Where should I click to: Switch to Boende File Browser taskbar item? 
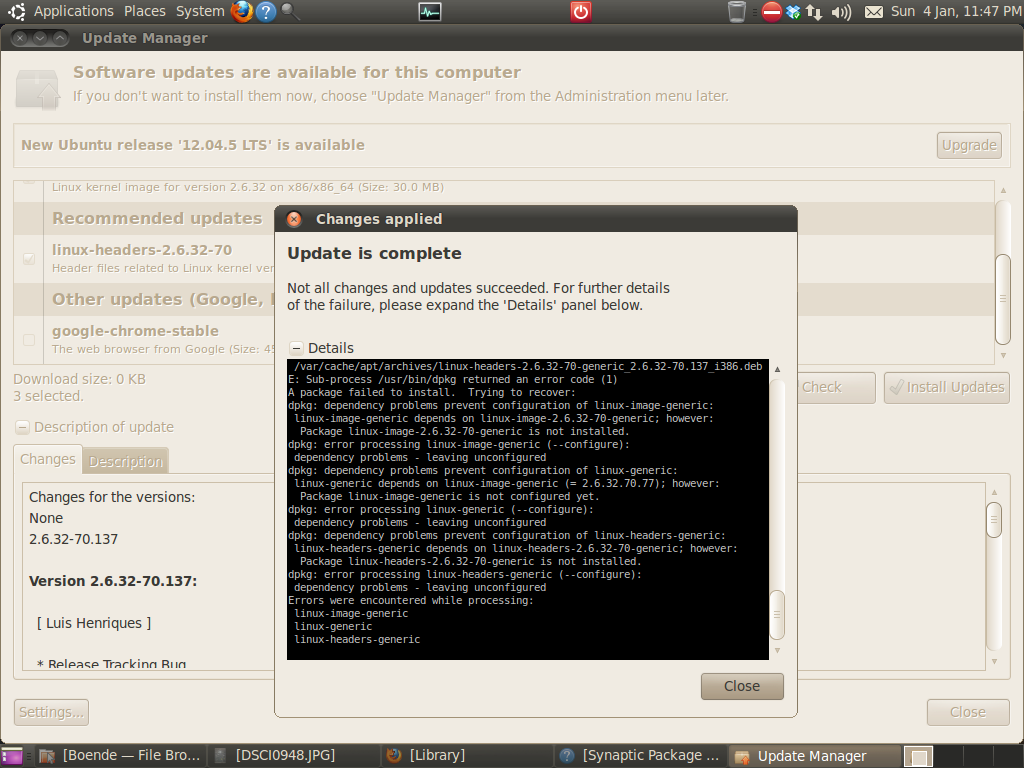120,756
